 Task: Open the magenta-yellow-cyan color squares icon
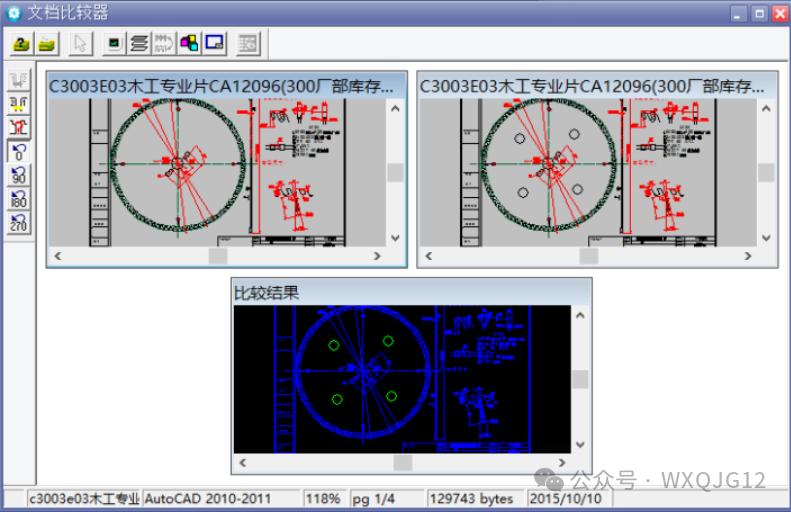pyautogui.click(x=189, y=44)
